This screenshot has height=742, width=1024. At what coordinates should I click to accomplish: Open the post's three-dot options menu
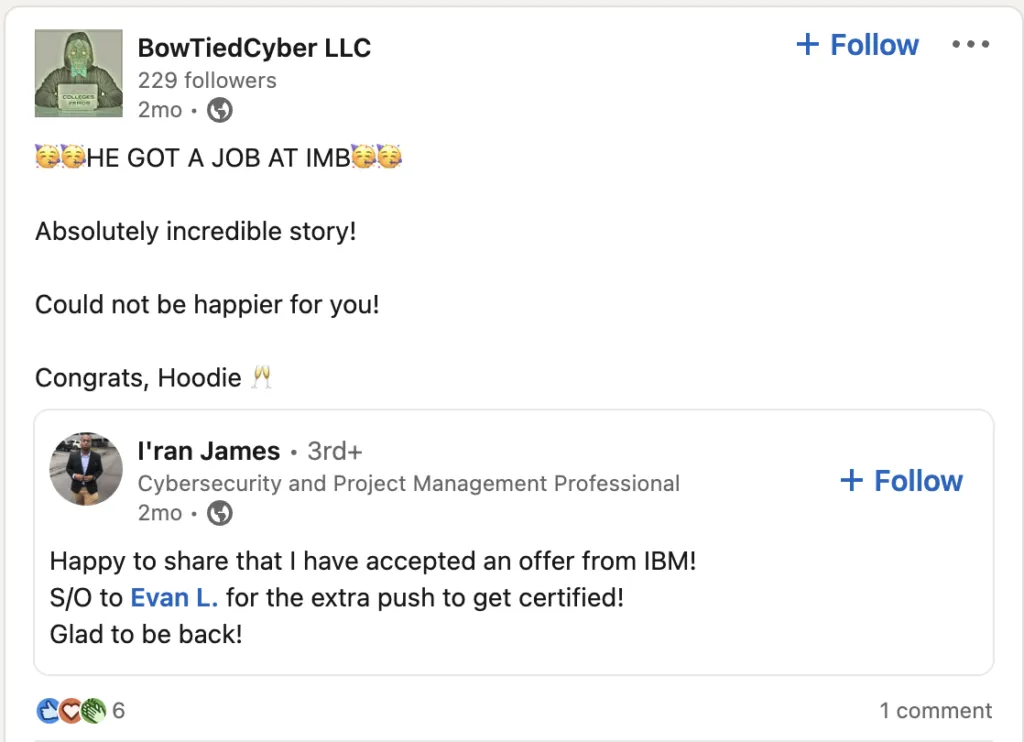point(970,45)
